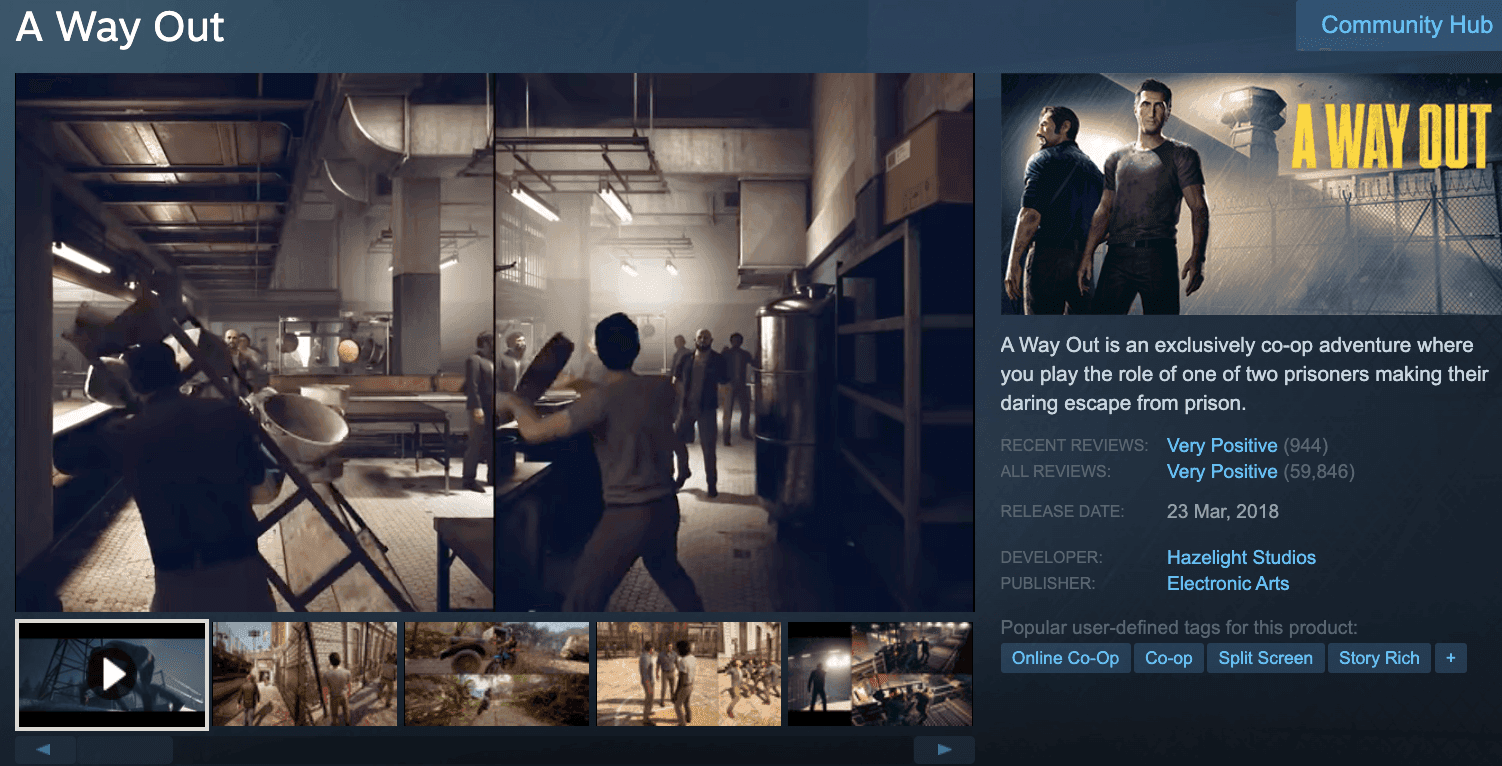Select the prison yard walking screenshot thumbnail
This screenshot has width=1502, height=766.
point(304,673)
